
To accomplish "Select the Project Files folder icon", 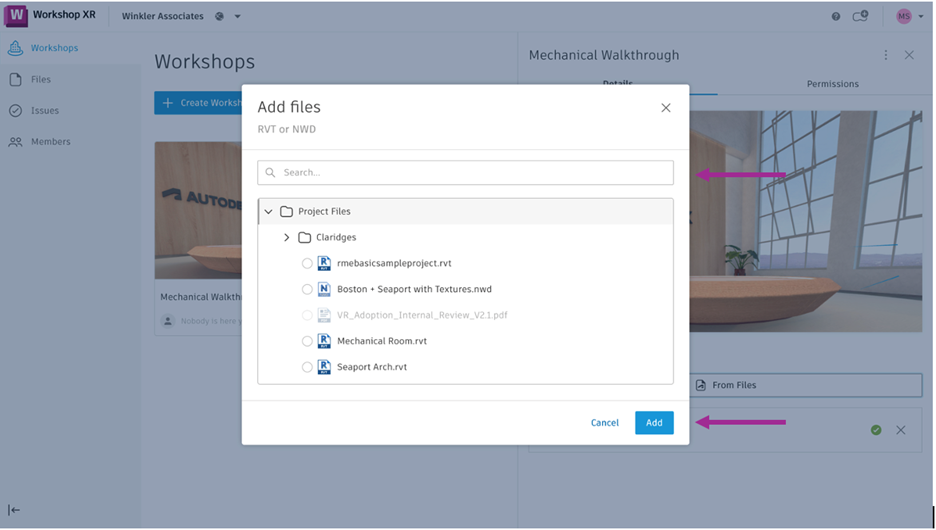I will [x=287, y=211].
